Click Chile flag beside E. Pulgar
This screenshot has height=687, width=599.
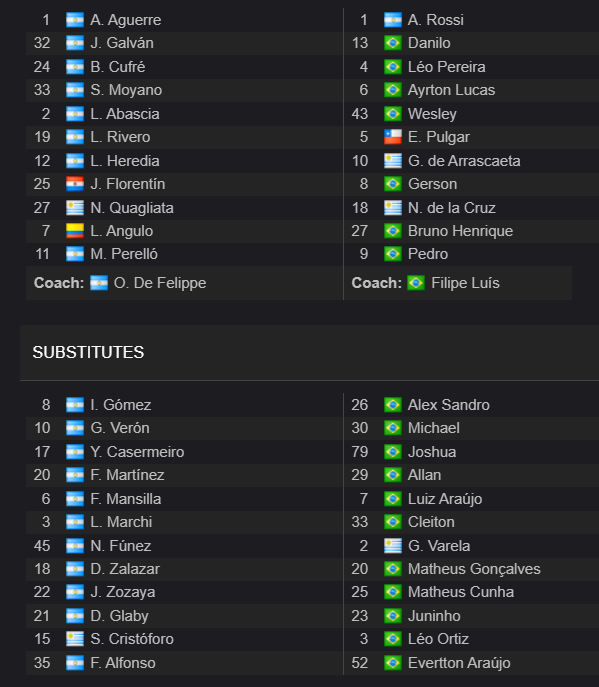tap(393, 137)
